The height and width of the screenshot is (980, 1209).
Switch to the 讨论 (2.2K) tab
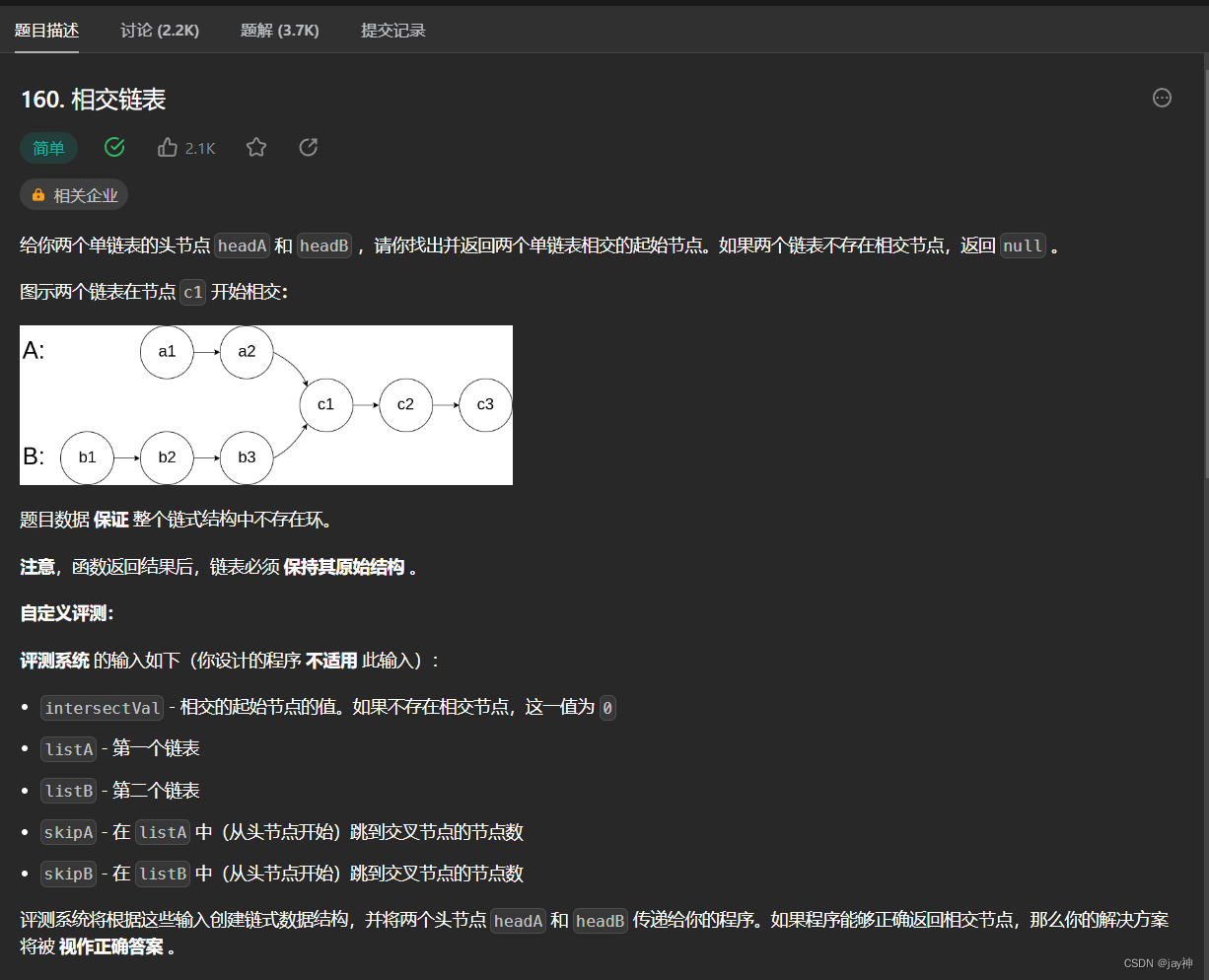tap(159, 31)
